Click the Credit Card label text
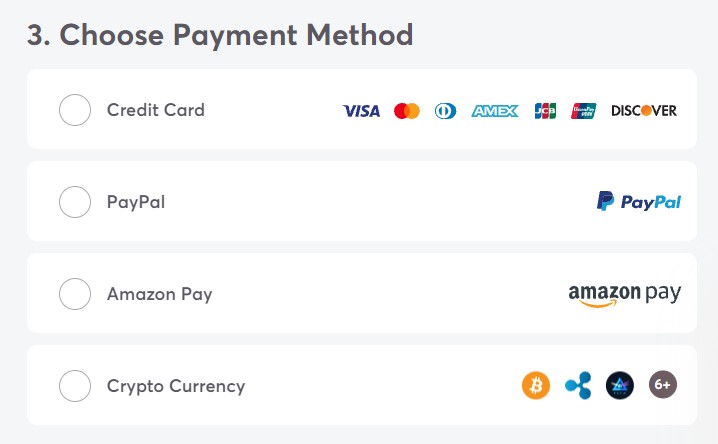The height and width of the screenshot is (444, 718). point(156,110)
